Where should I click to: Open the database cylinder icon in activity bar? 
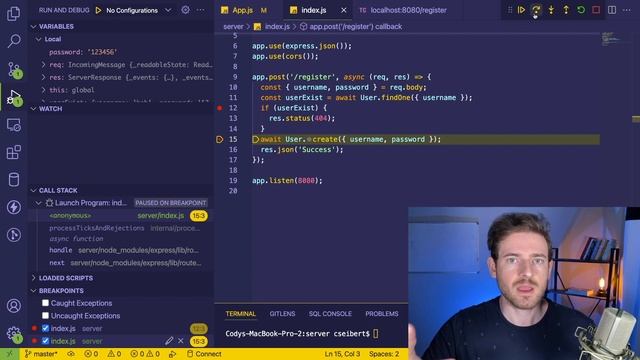(x=13, y=180)
